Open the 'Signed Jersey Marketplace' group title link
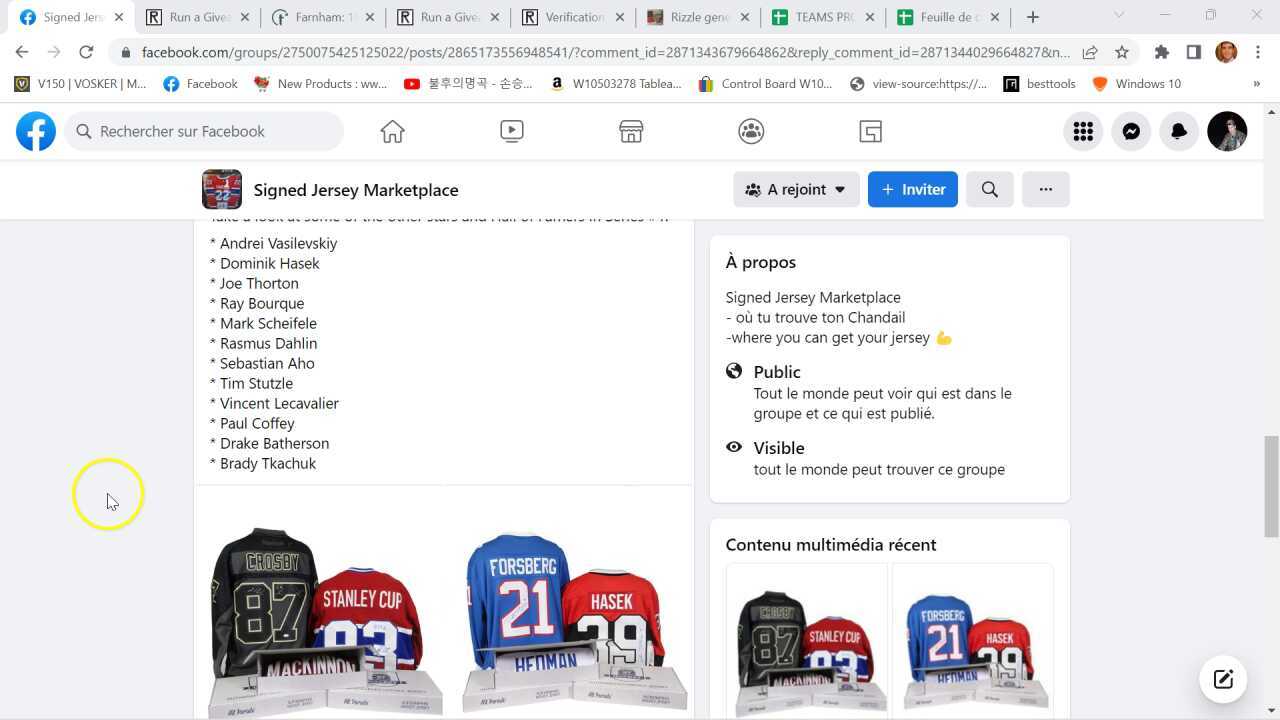The width and height of the screenshot is (1280, 720). pyautogui.click(x=356, y=190)
